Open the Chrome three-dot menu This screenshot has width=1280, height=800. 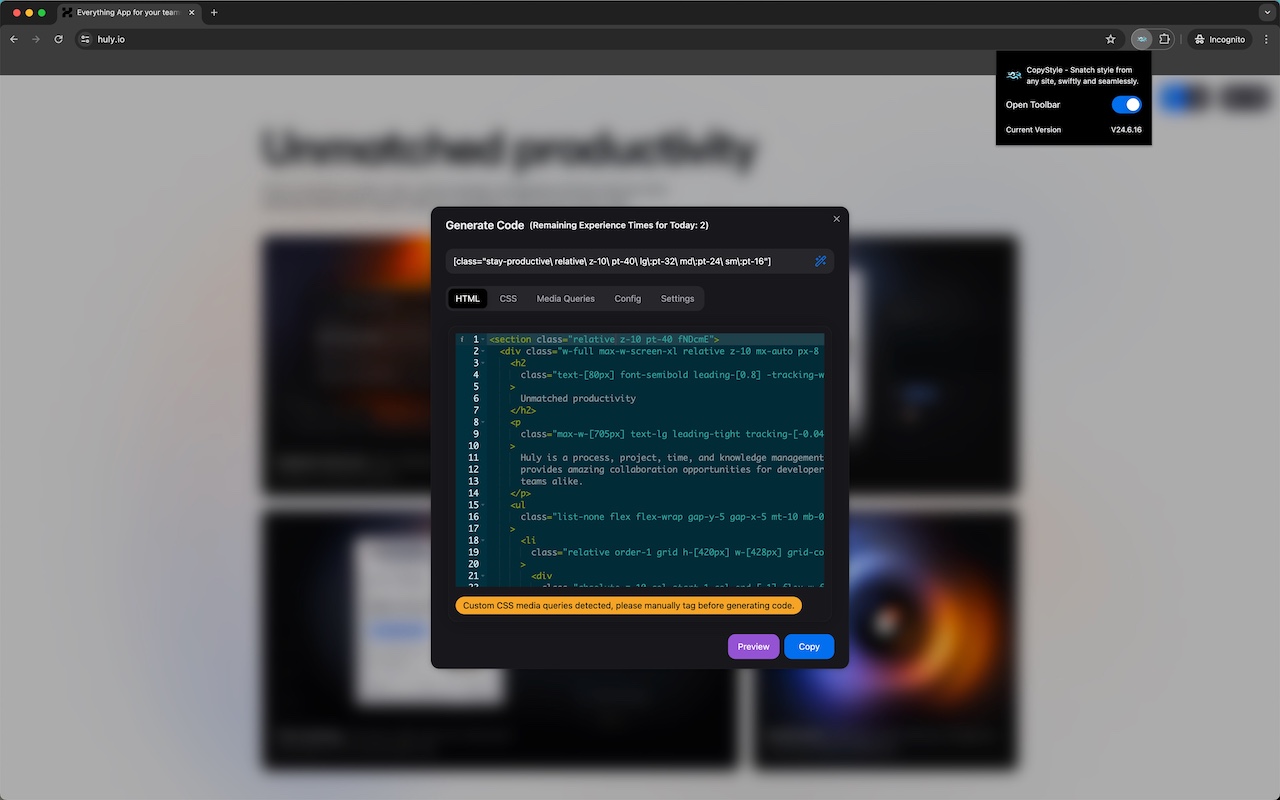[1264, 39]
